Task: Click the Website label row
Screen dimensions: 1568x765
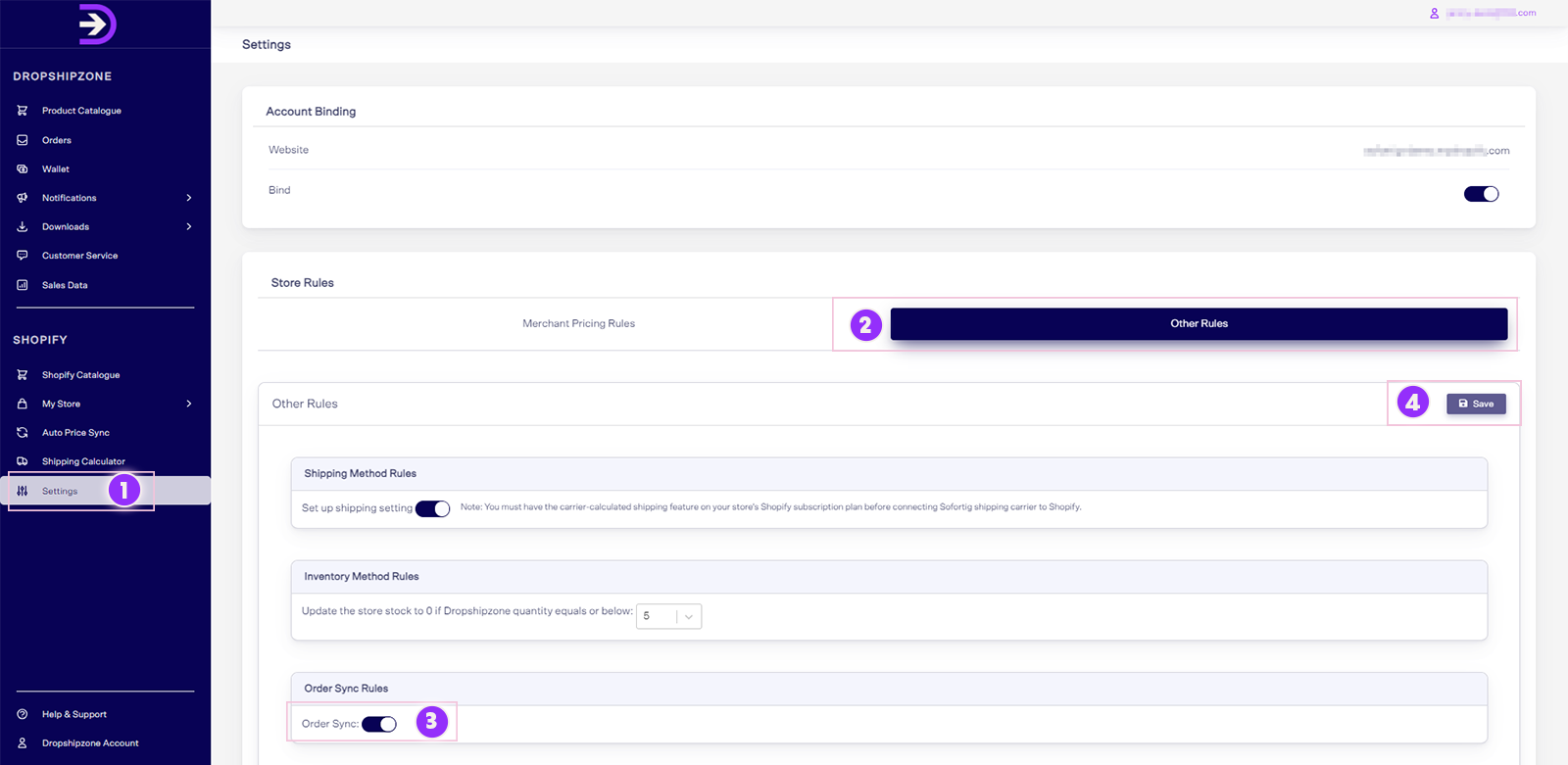Action: 889,150
